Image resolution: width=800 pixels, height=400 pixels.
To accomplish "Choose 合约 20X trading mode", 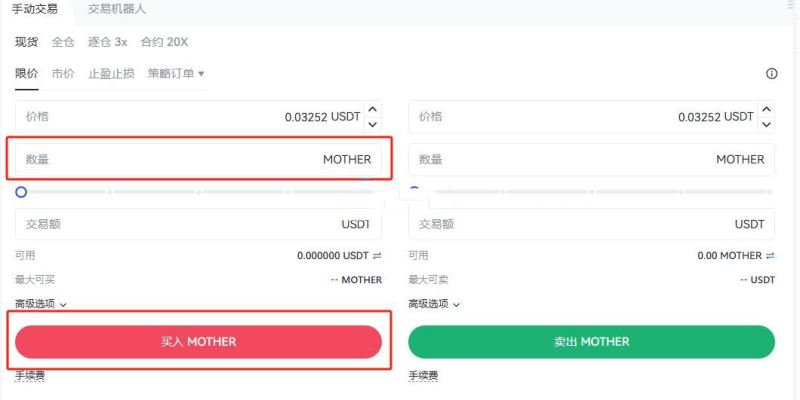I will (x=164, y=42).
